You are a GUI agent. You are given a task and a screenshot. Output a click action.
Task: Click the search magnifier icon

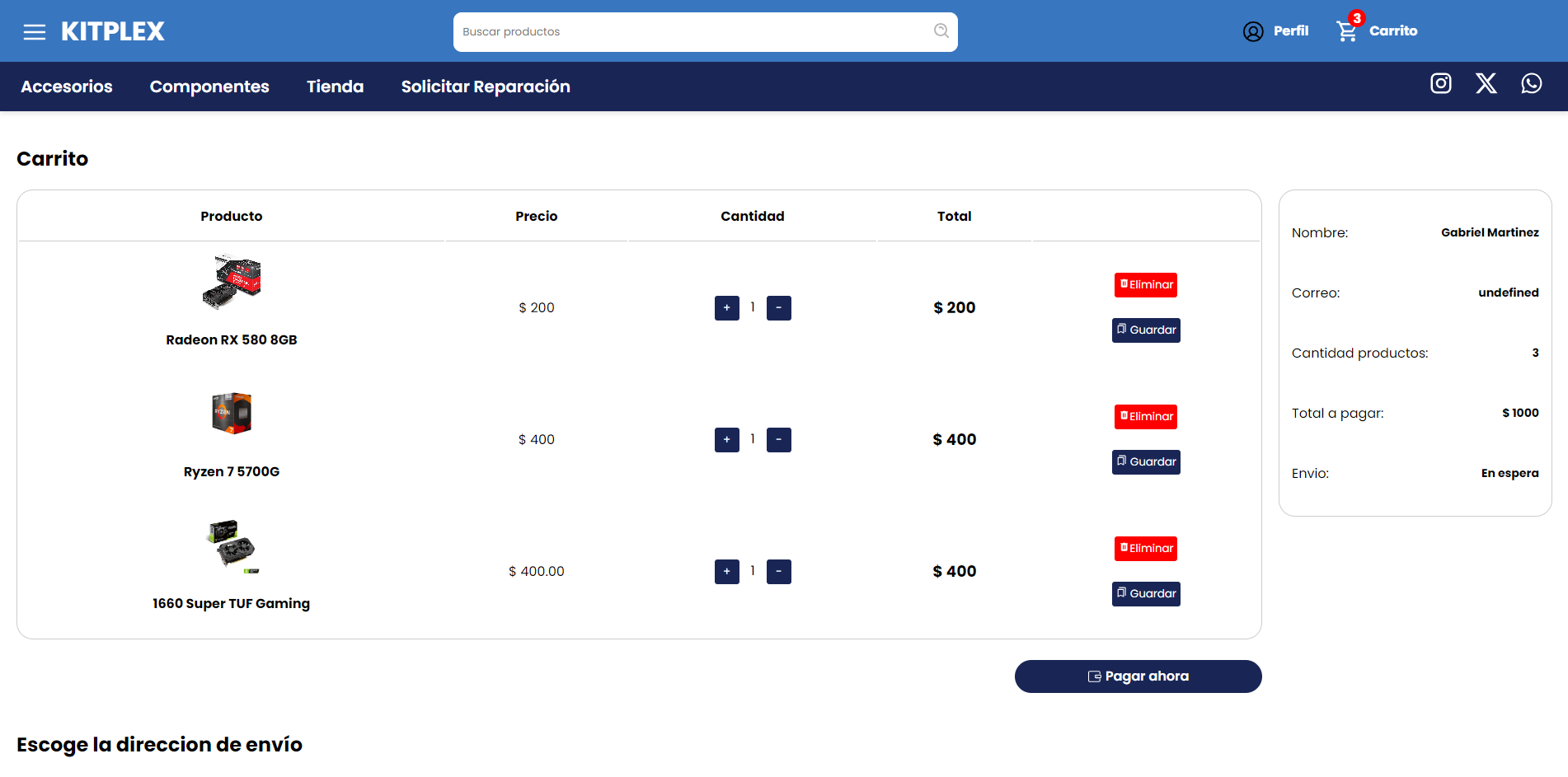[x=941, y=31]
